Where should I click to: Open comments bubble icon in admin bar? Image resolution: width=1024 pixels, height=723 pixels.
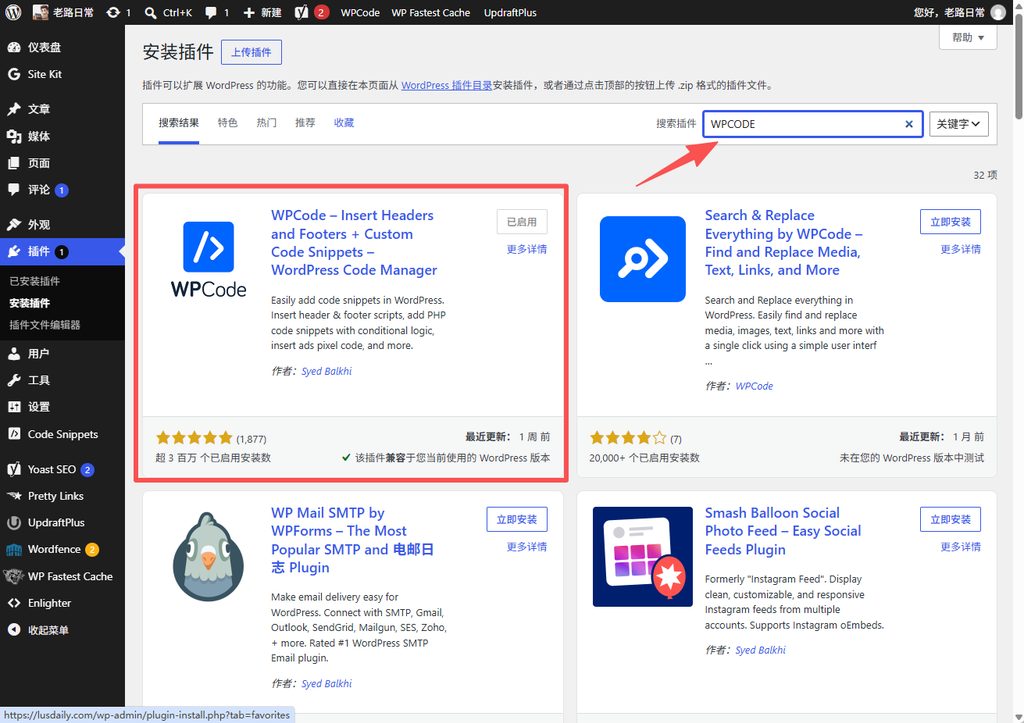pos(210,12)
